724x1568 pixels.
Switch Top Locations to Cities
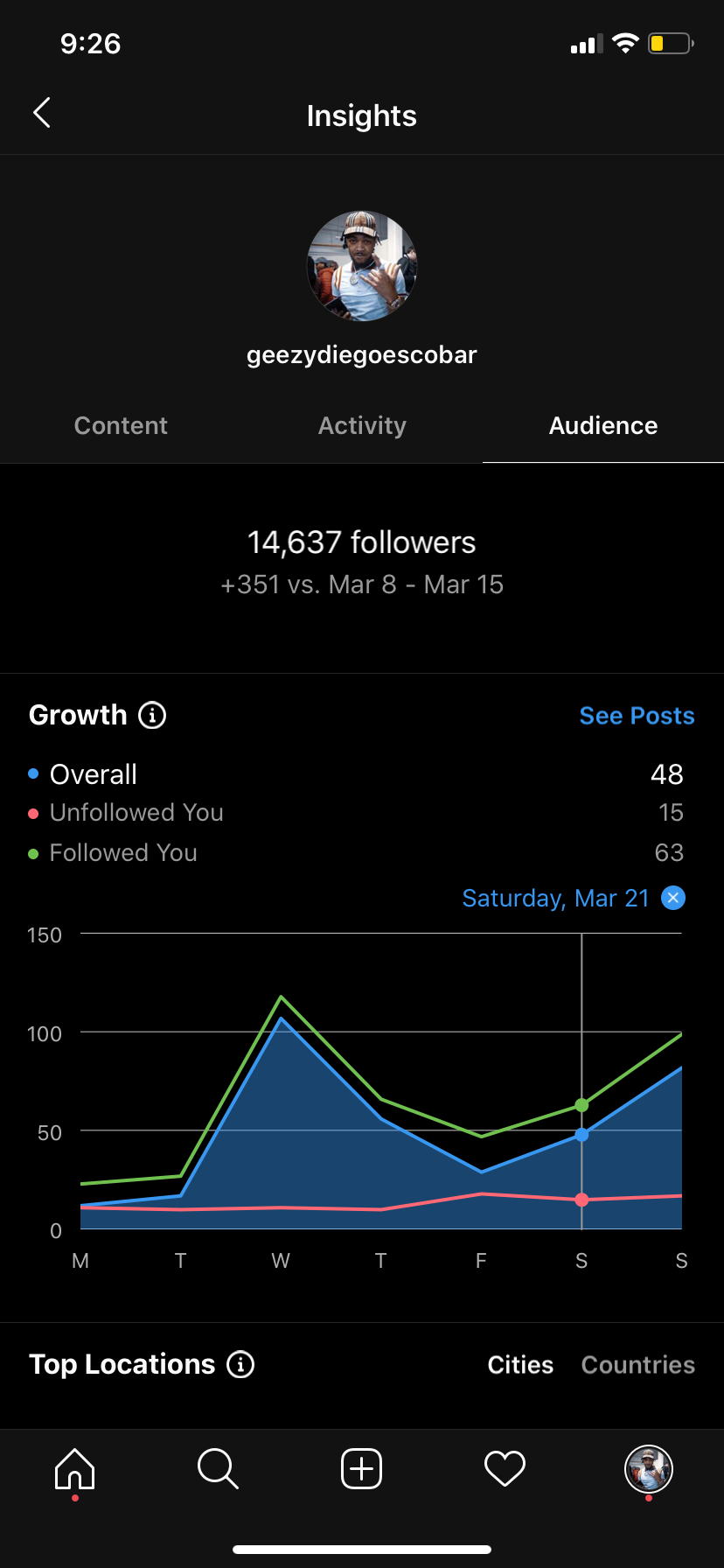pos(520,1365)
